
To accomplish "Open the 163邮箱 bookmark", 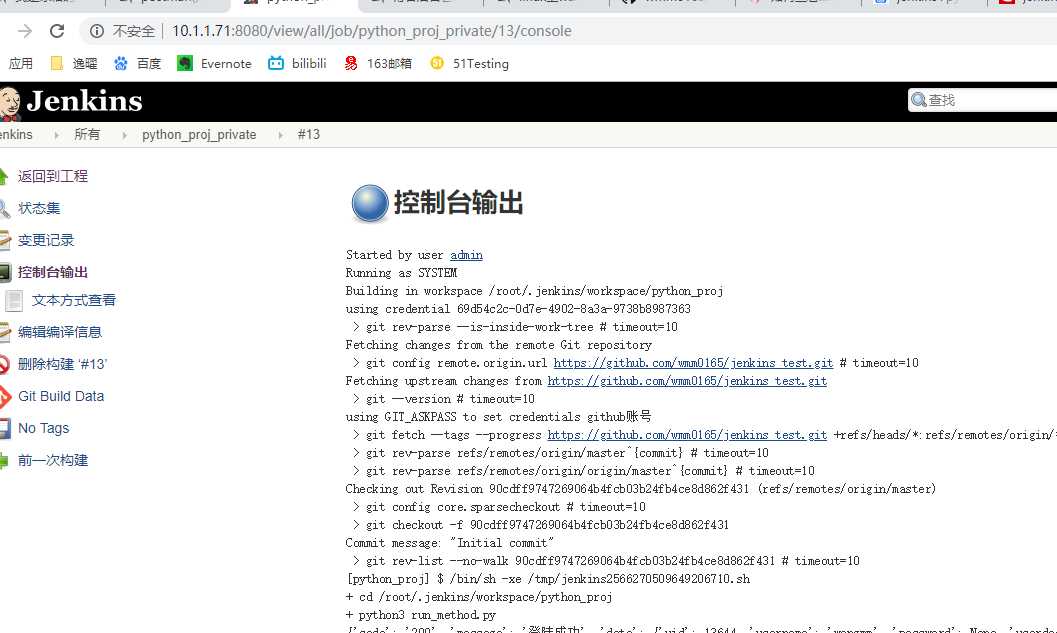I will pos(378,63).
